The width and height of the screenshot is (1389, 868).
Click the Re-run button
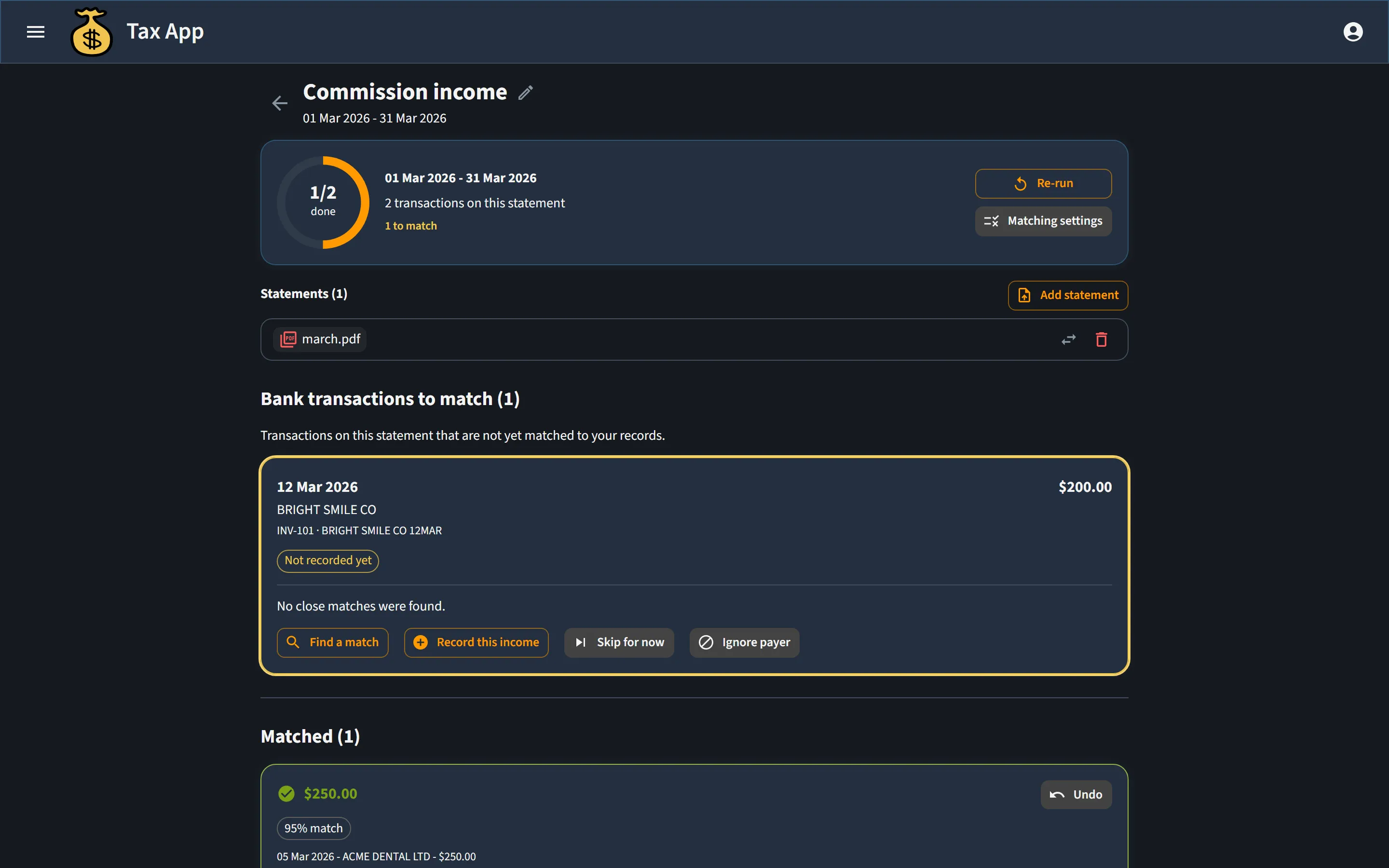(x=1043, y=184)
